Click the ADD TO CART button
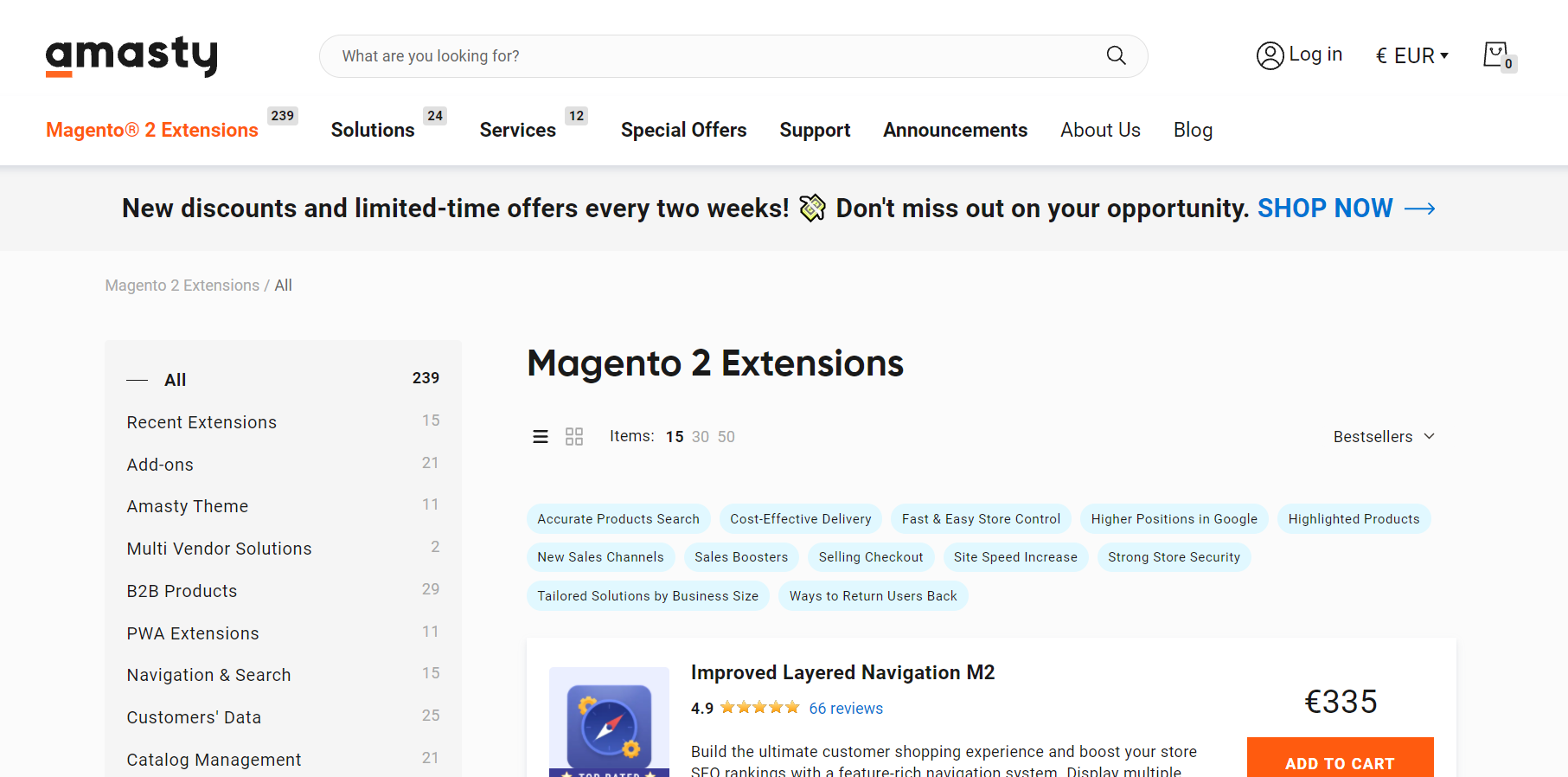Viewport: 1568px width, 777px height. (1340, 757)
